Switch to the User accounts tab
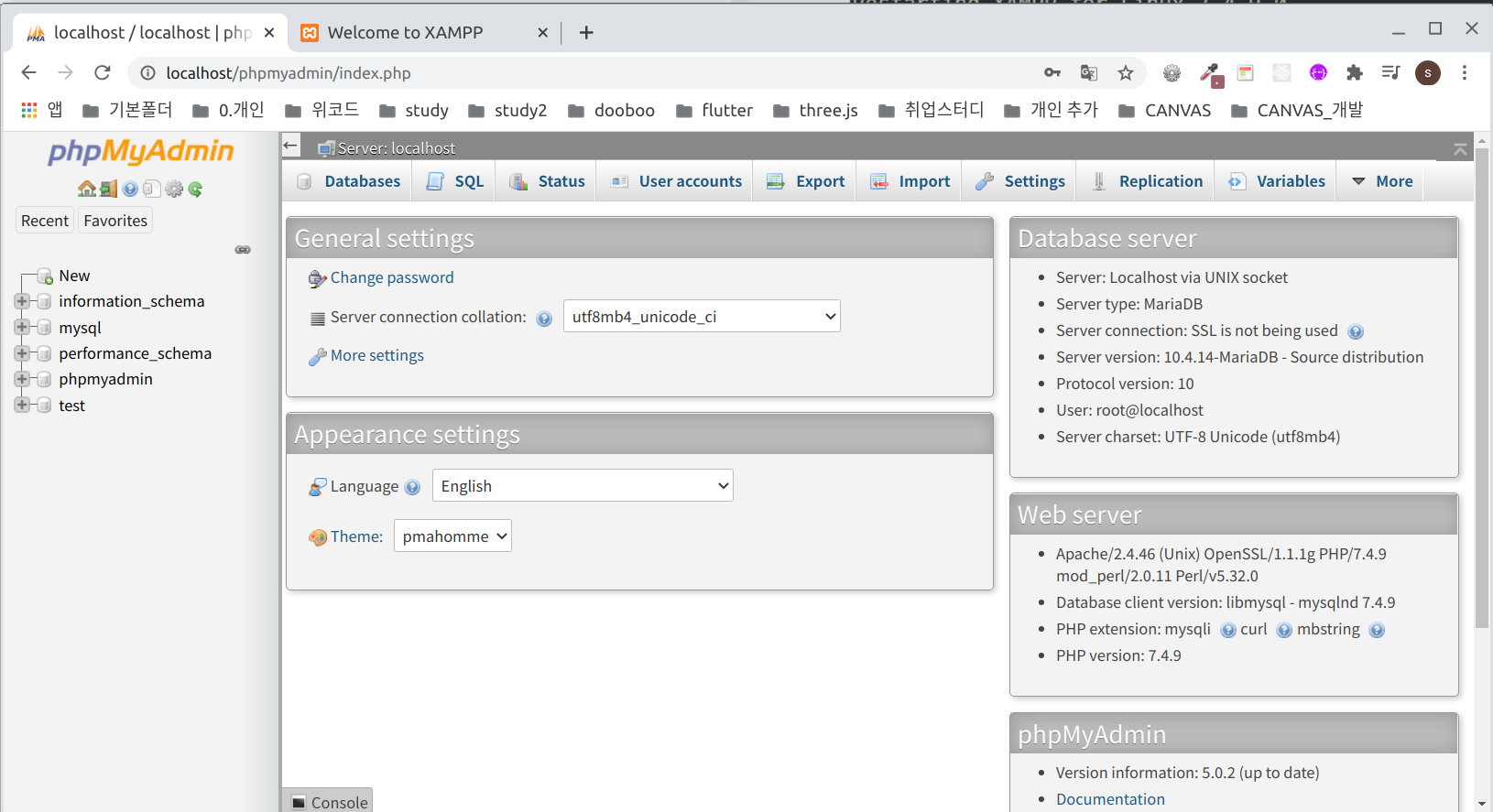 676,181
